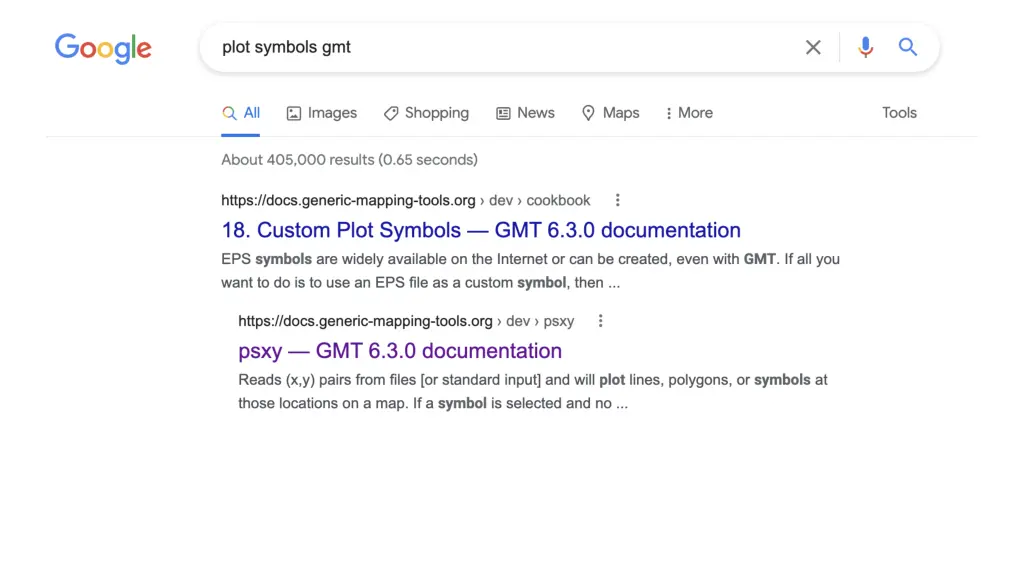This screenshot has width=1024, height=576.
Task: Open "18. Custom Plot Symbols" result link
Action: click(x=481, y=230)
